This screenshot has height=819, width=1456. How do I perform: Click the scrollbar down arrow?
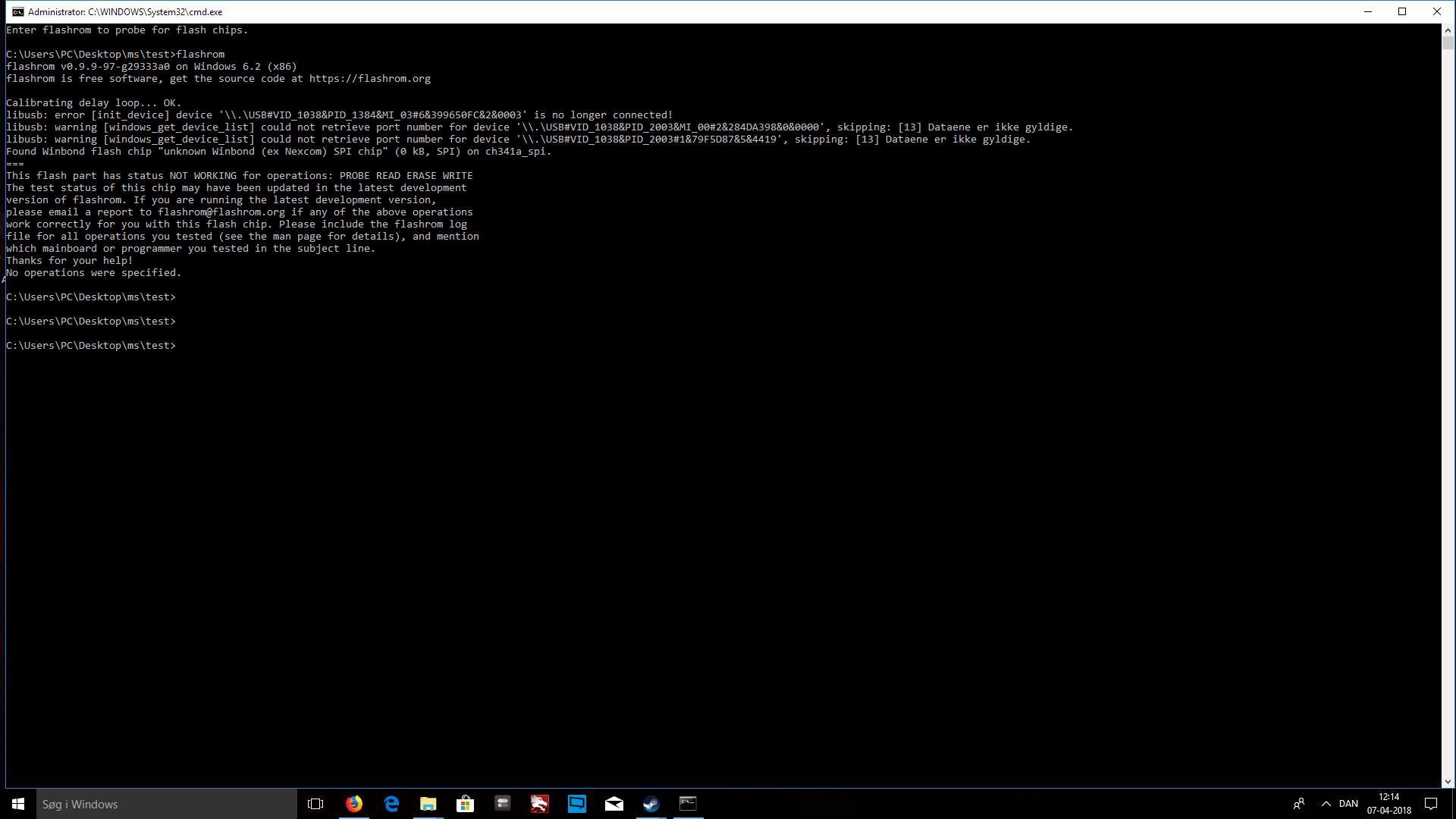click(1448, 782)
